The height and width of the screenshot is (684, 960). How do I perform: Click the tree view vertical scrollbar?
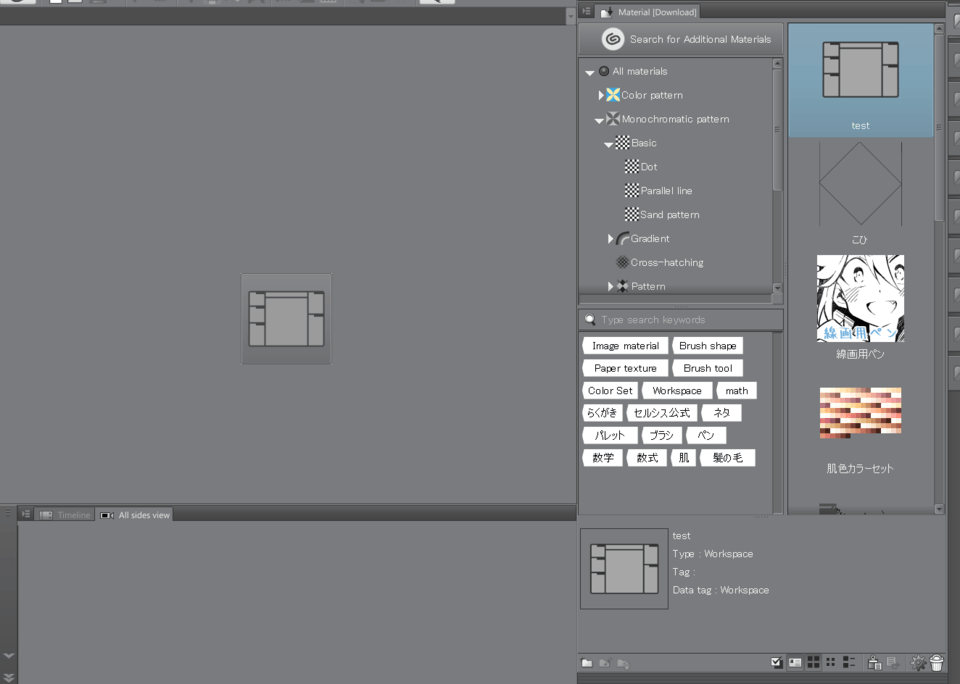tap(777, 130)
